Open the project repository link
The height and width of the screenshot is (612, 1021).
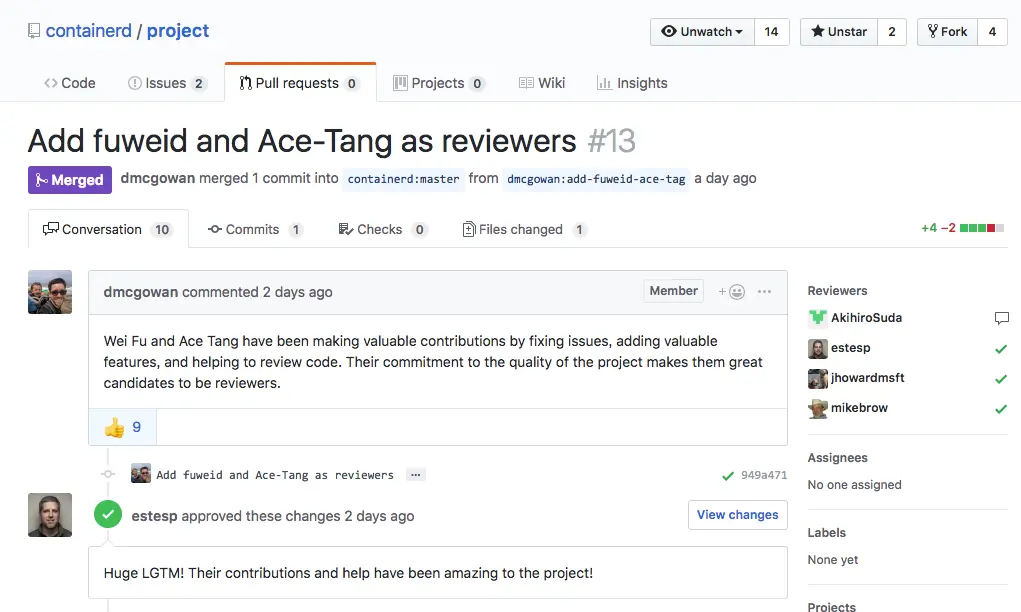(x=178, y=31)
